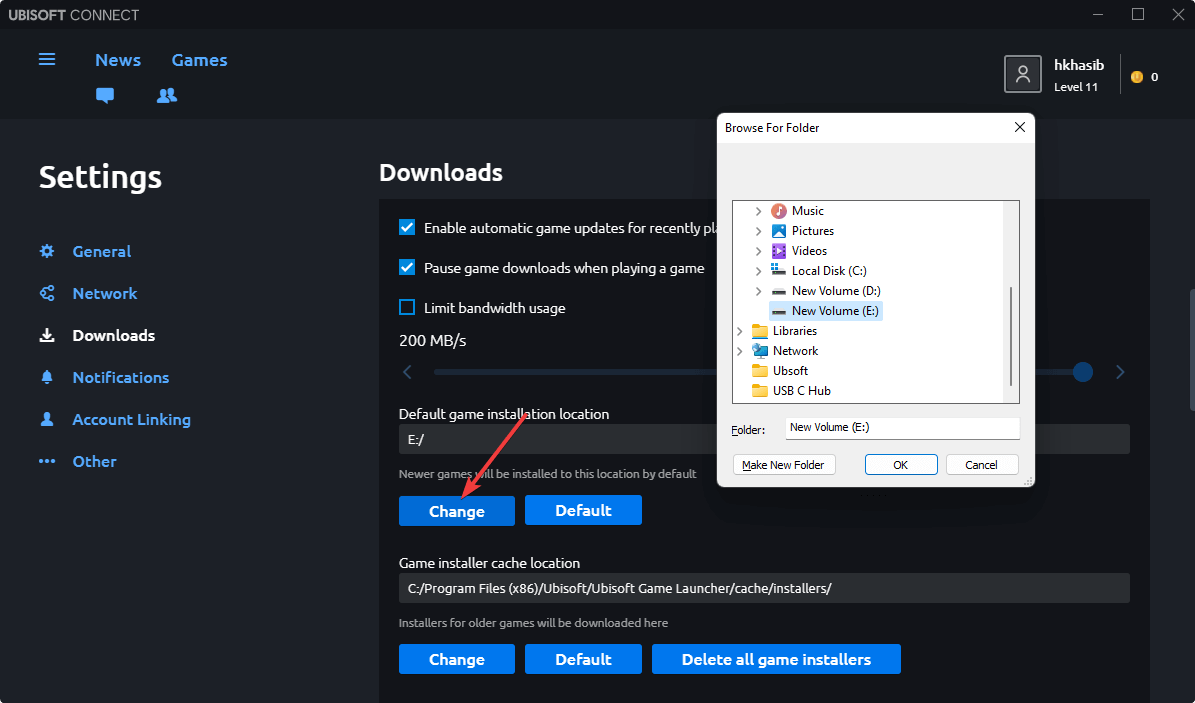The height and width of the screenshot is (703, 1195).
Task: Click the Local Disk (C:) drive icon
Action: (x=779, y=270)
